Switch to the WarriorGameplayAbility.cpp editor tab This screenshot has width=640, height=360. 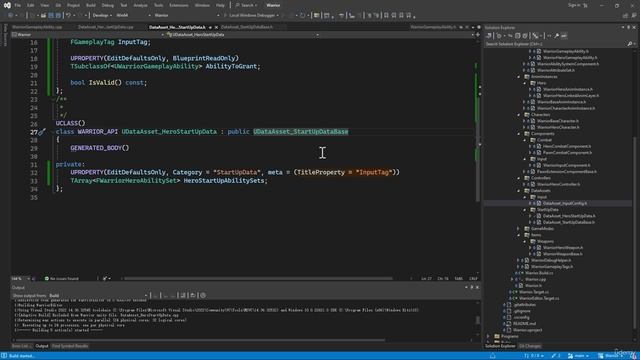click(x=37, y=27)
